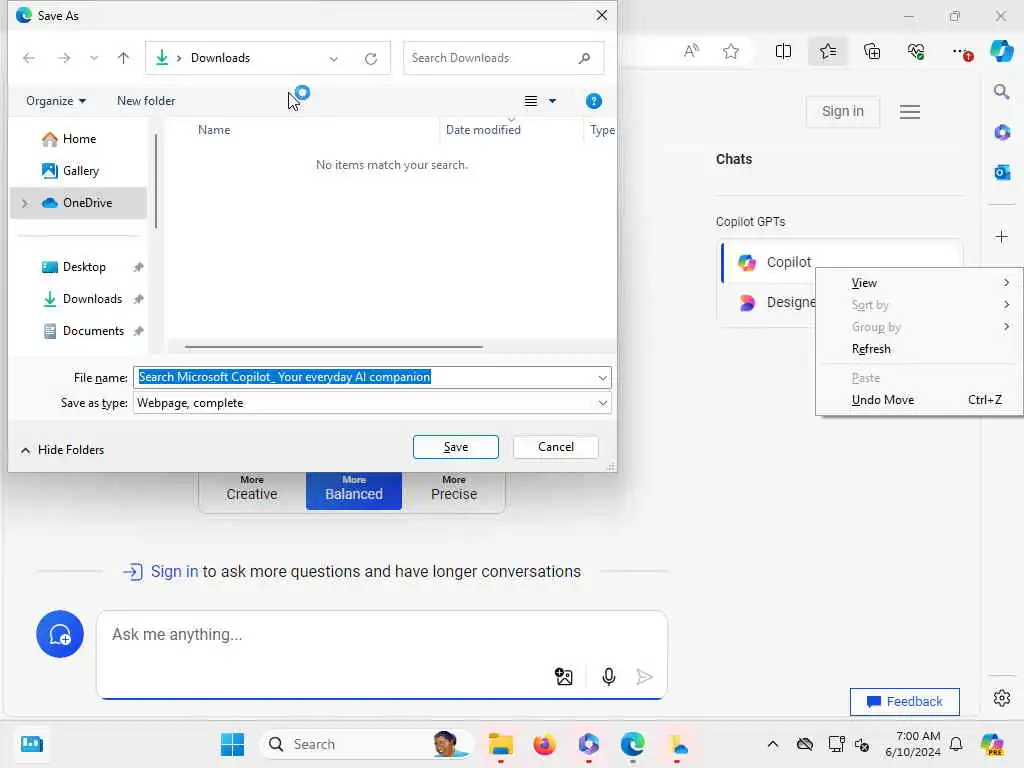Open Windows Start menu
Image resolution: width=1024 pixels, height=768 pixels.
tap(232, 744)
